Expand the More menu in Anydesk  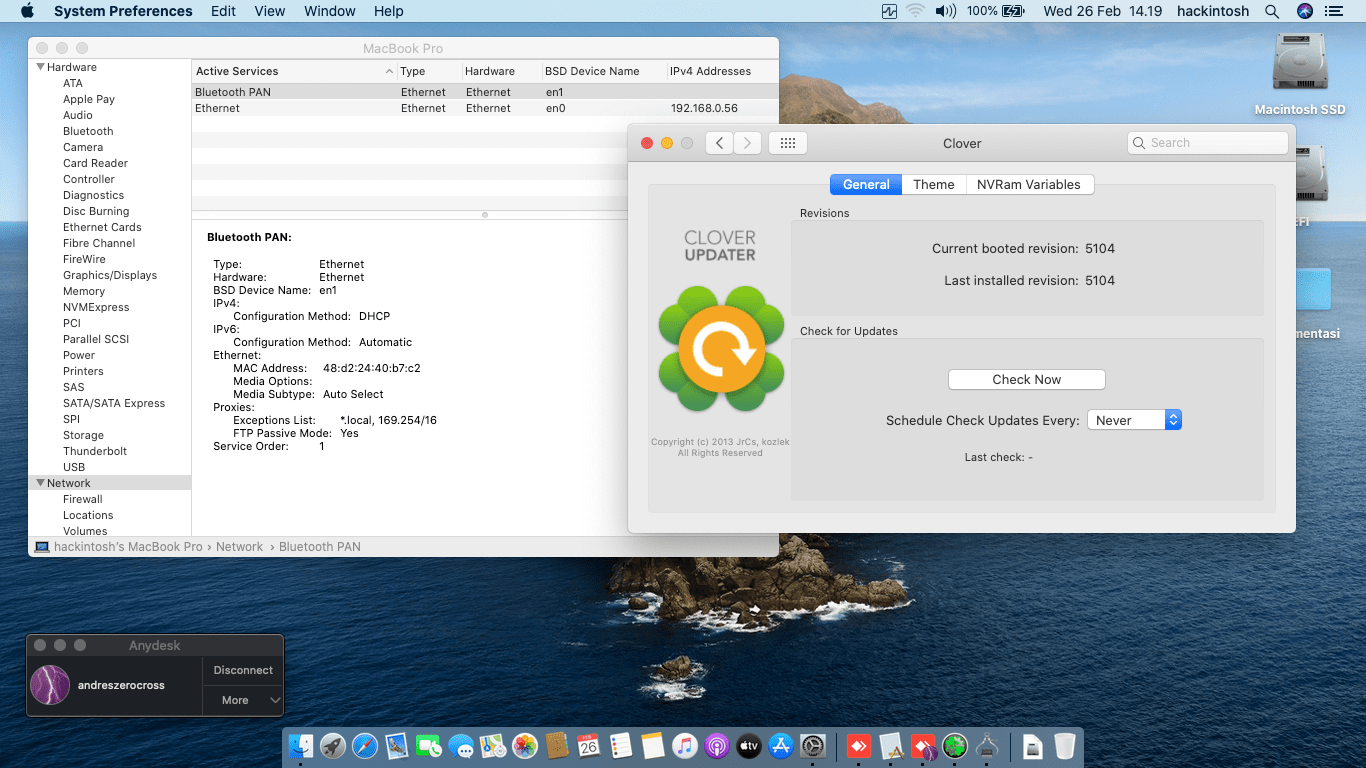[243, 700]
